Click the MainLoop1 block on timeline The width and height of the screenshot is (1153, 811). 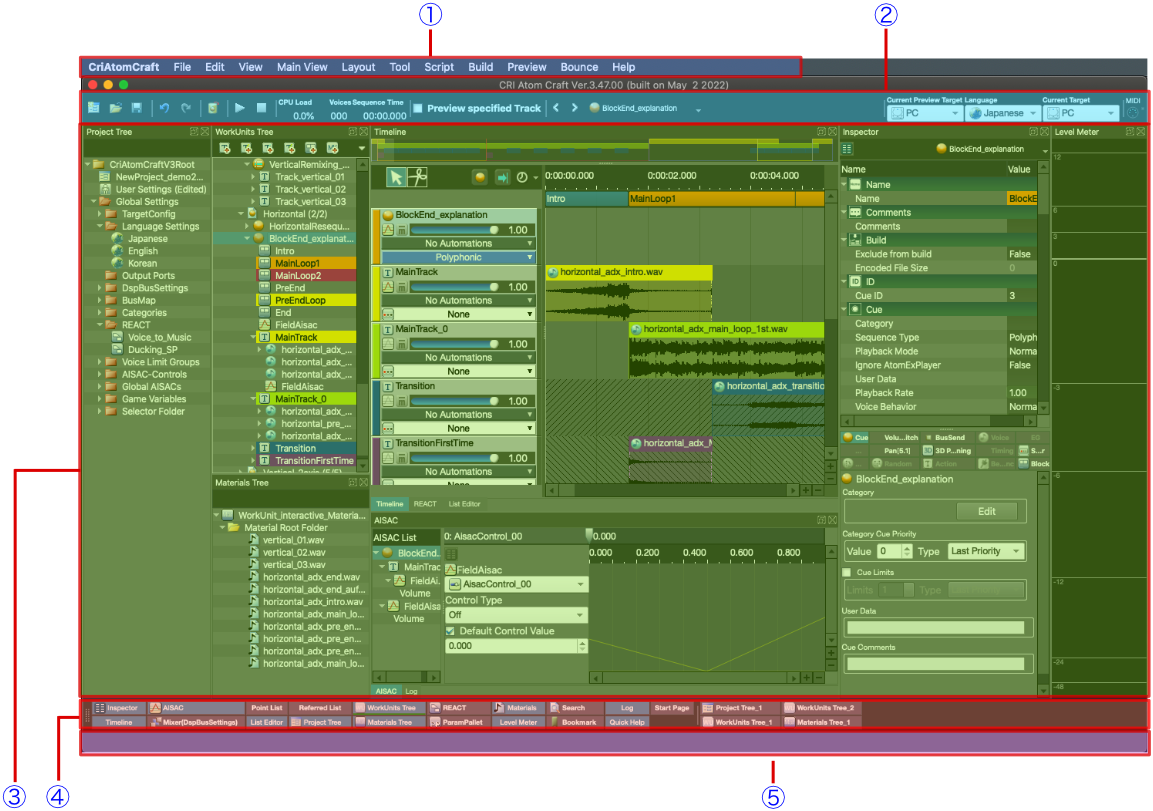coord(712,199)
